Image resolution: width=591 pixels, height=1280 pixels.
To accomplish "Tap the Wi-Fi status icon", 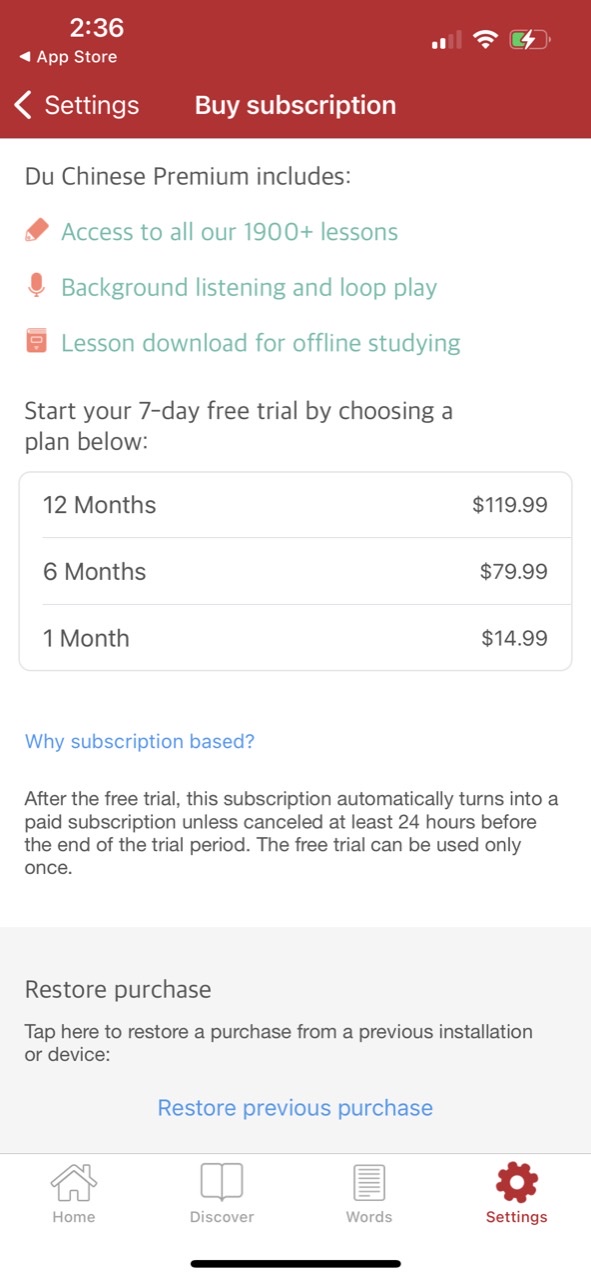I will pyautogui.click(x=486, y=40).
